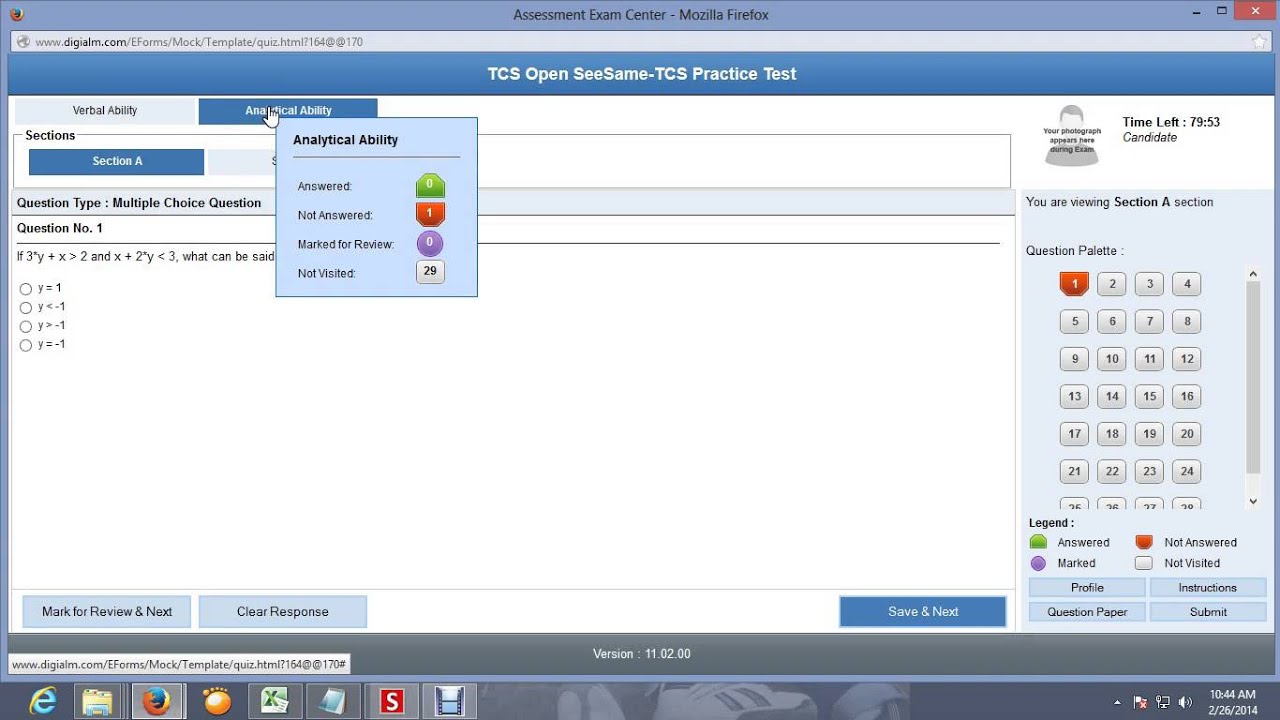Click the question palette scrollbar thumb
This screenshot has height=720, width=1280.
click(x=1253, y=377)
